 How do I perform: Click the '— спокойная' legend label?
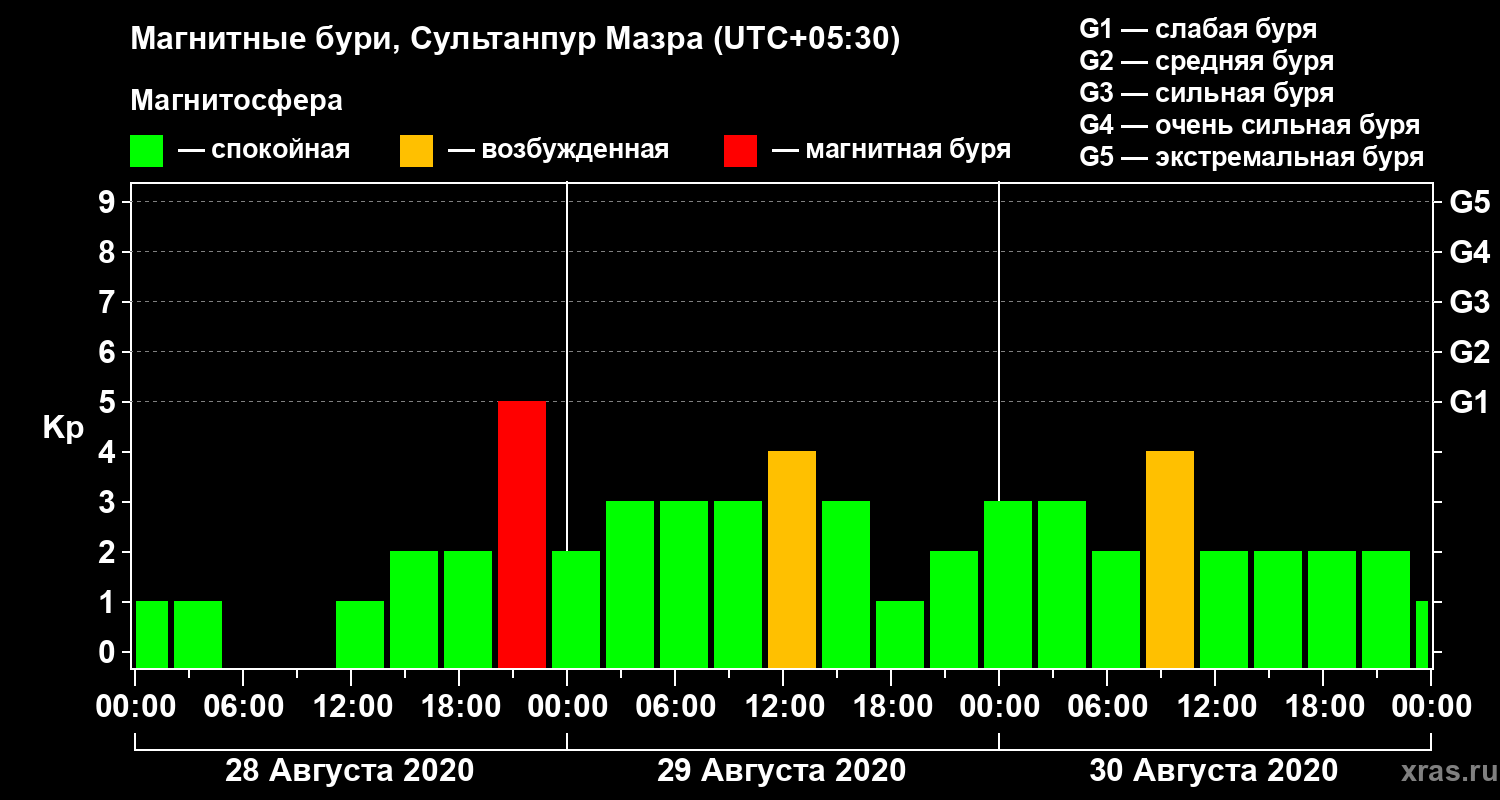pyautogui.click(x=264, y=151)
